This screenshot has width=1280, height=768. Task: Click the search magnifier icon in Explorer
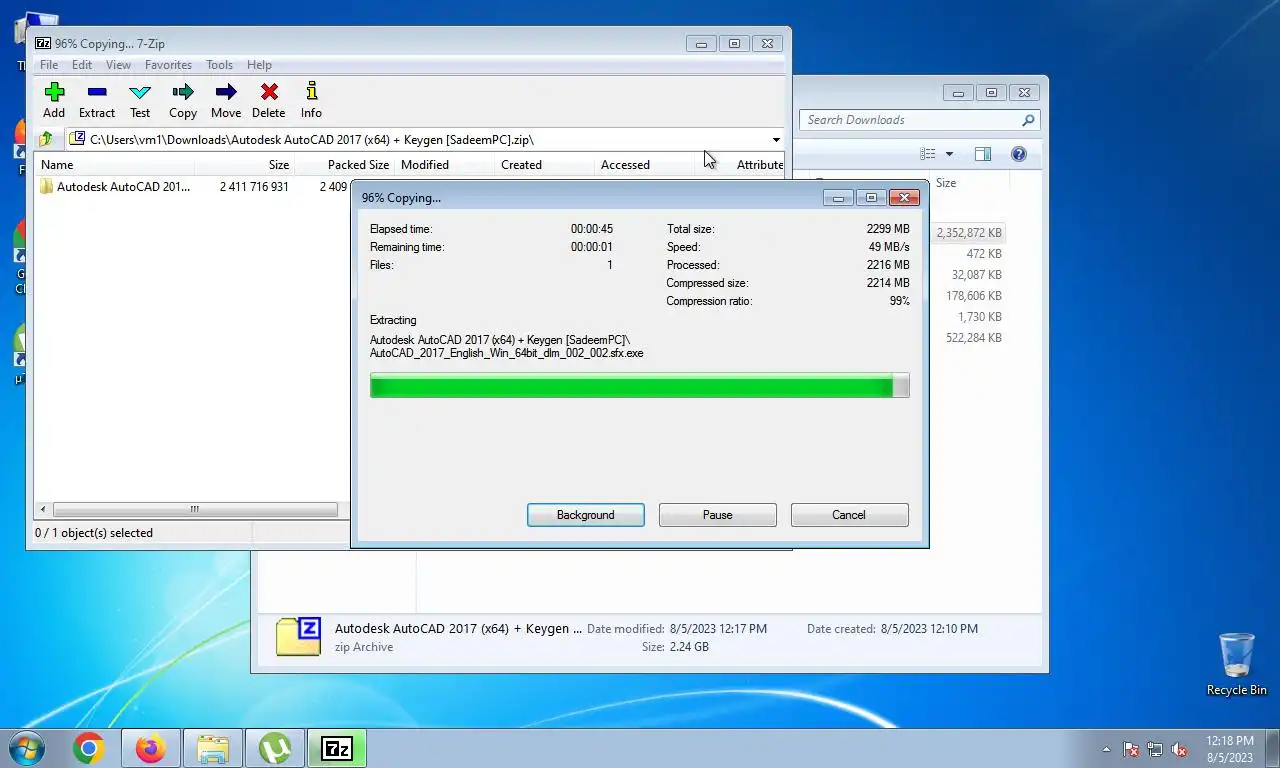[1028, 120]
